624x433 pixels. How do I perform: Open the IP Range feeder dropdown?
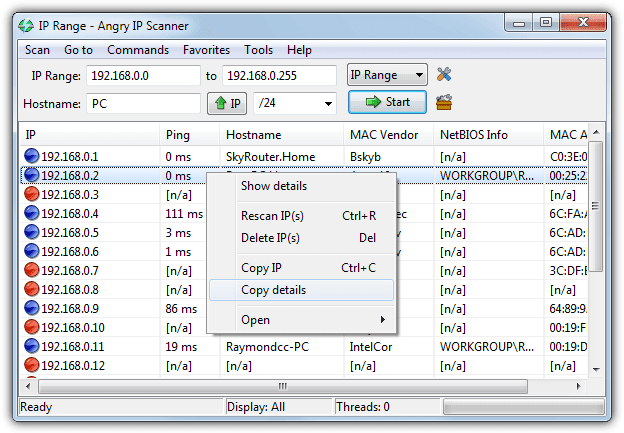coord(387,75)
